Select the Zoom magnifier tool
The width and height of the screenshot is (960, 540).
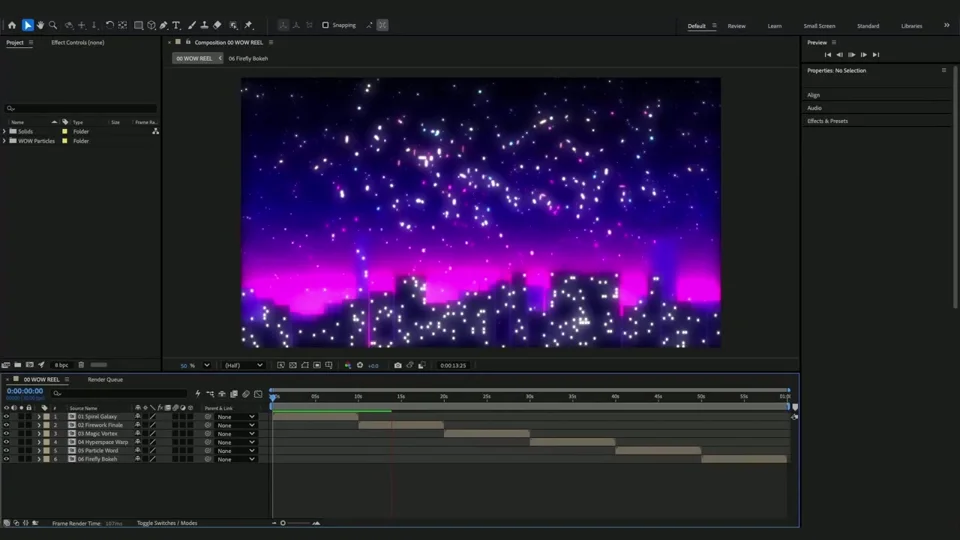(x=53, y=25)
